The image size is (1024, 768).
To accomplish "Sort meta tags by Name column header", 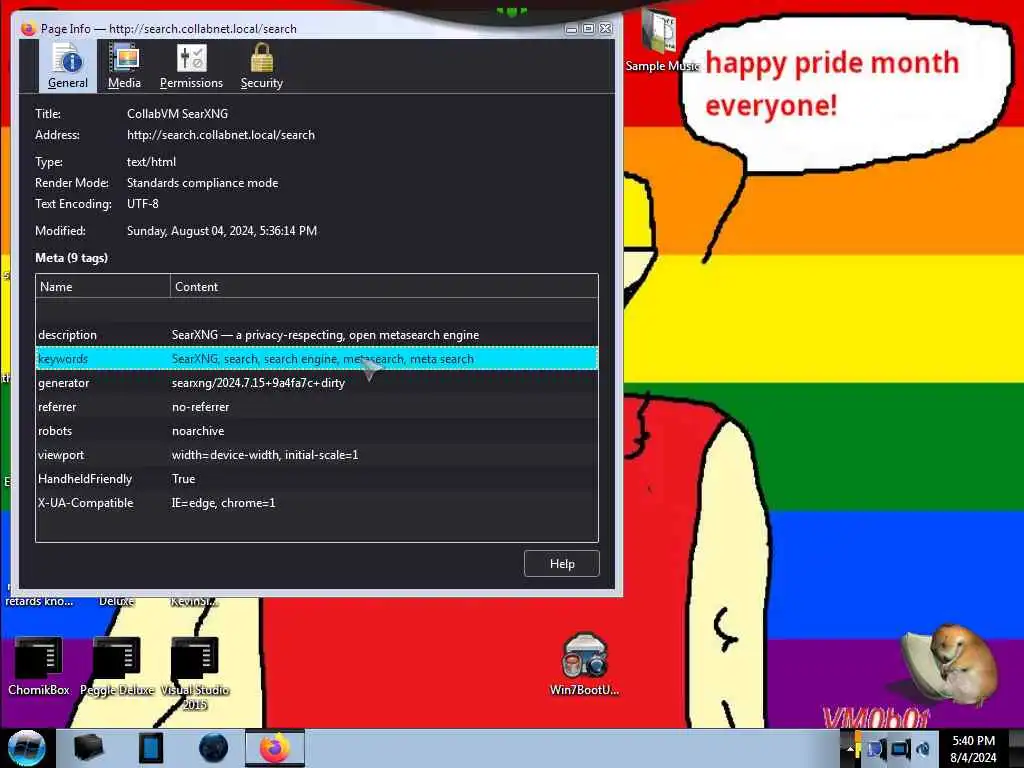I will click(103, 287).
